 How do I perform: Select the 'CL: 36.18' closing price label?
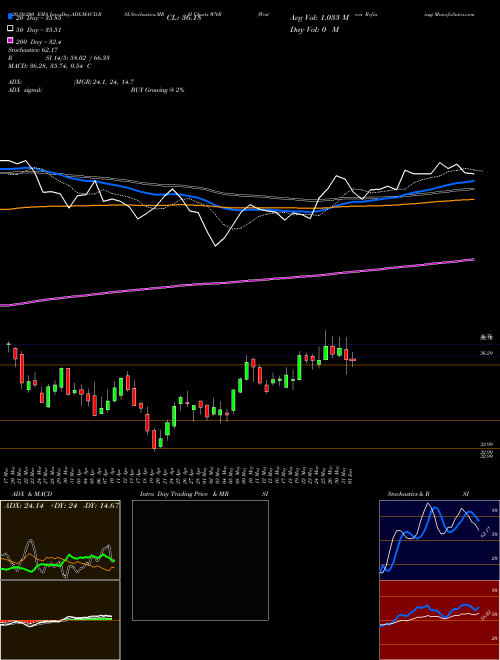click(x=184, y=18)
